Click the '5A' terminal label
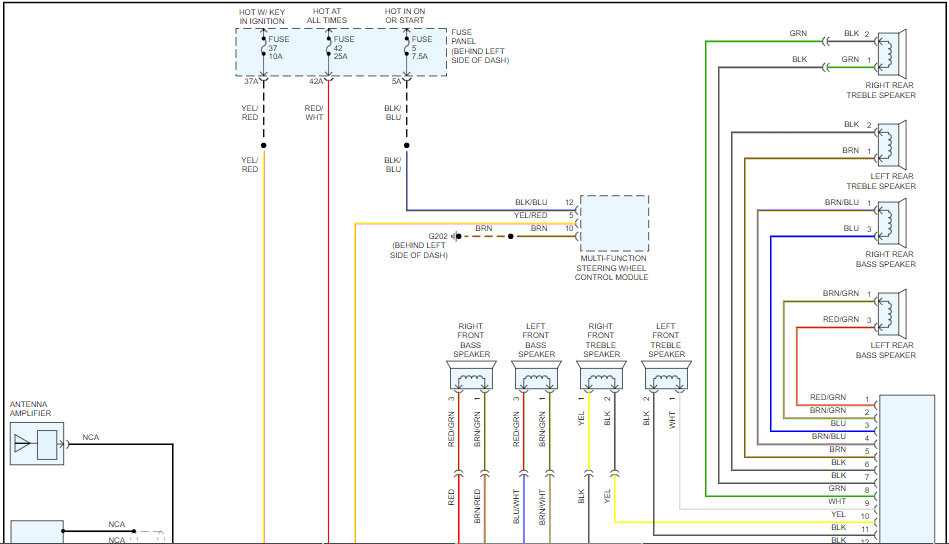Screen dimensions: 949x544 (396, 81)
